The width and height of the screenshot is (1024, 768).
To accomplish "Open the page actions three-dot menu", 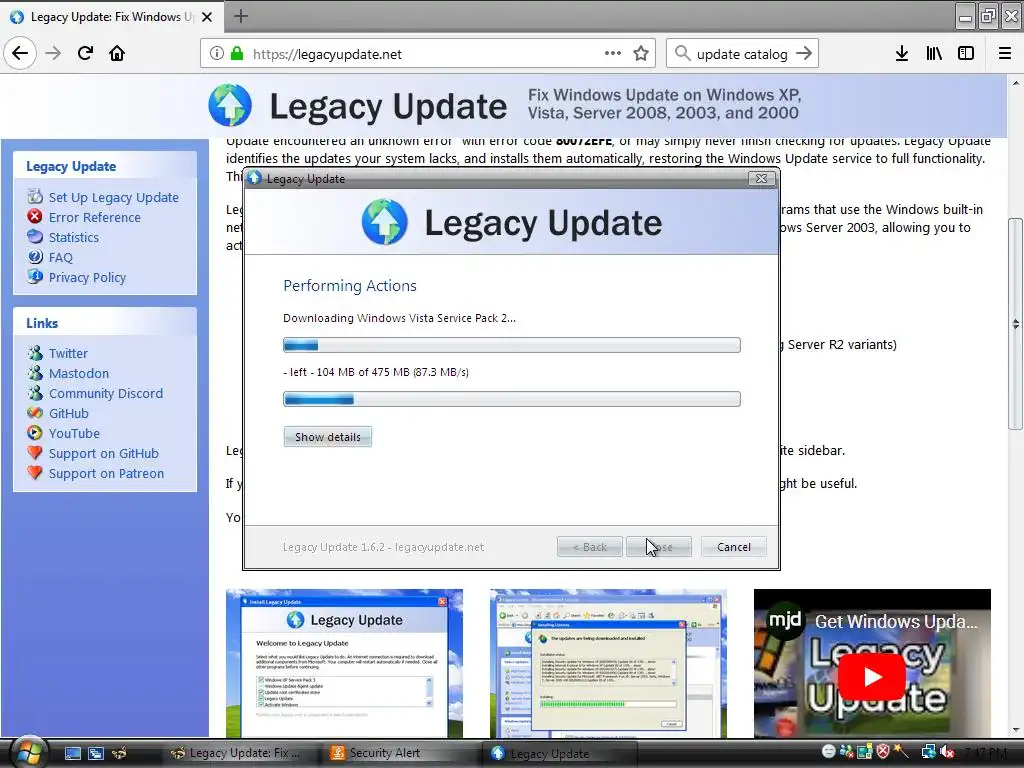I will [x=613, y=54].
